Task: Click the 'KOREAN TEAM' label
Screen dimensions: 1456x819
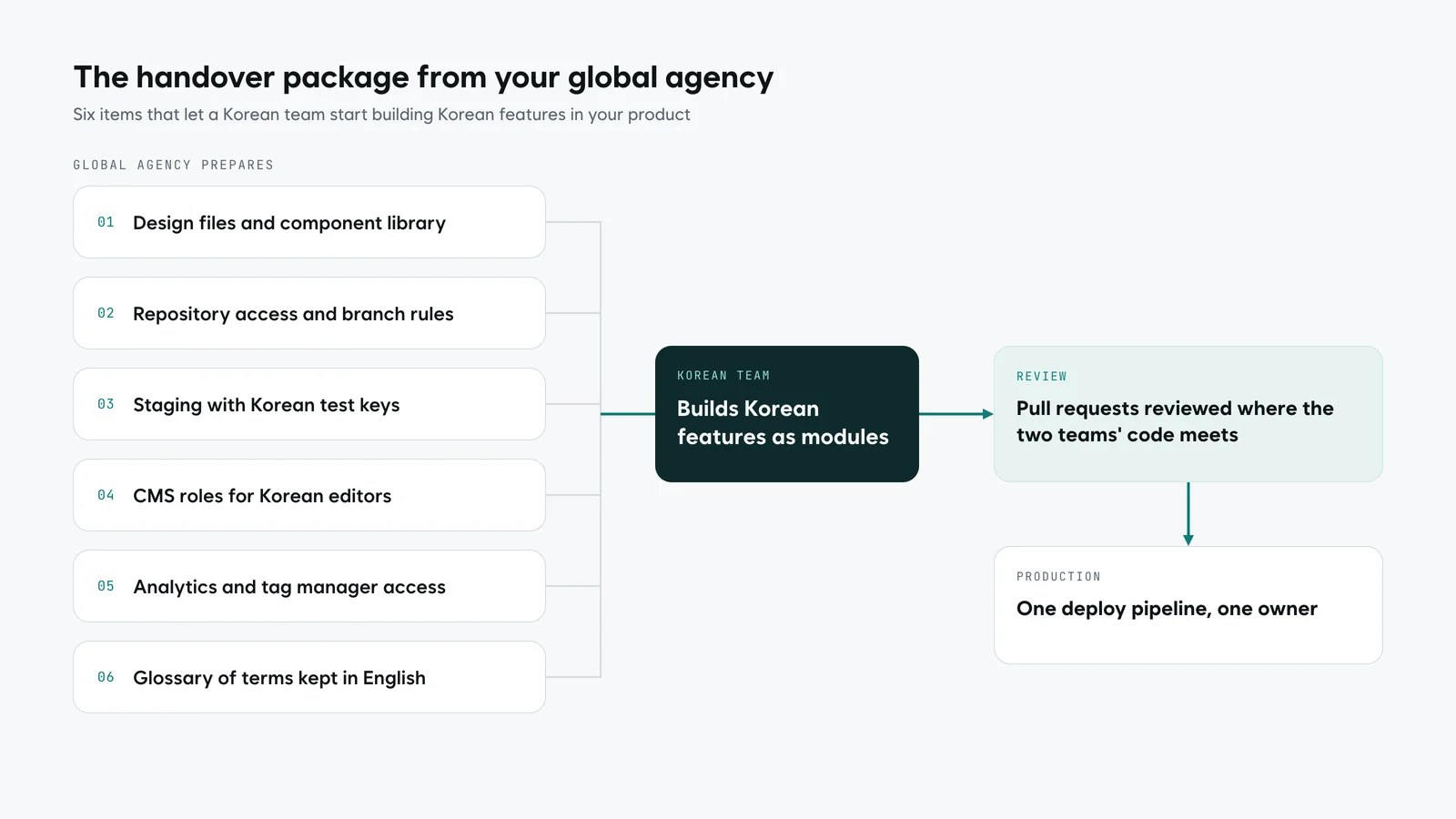Action: 723,376
